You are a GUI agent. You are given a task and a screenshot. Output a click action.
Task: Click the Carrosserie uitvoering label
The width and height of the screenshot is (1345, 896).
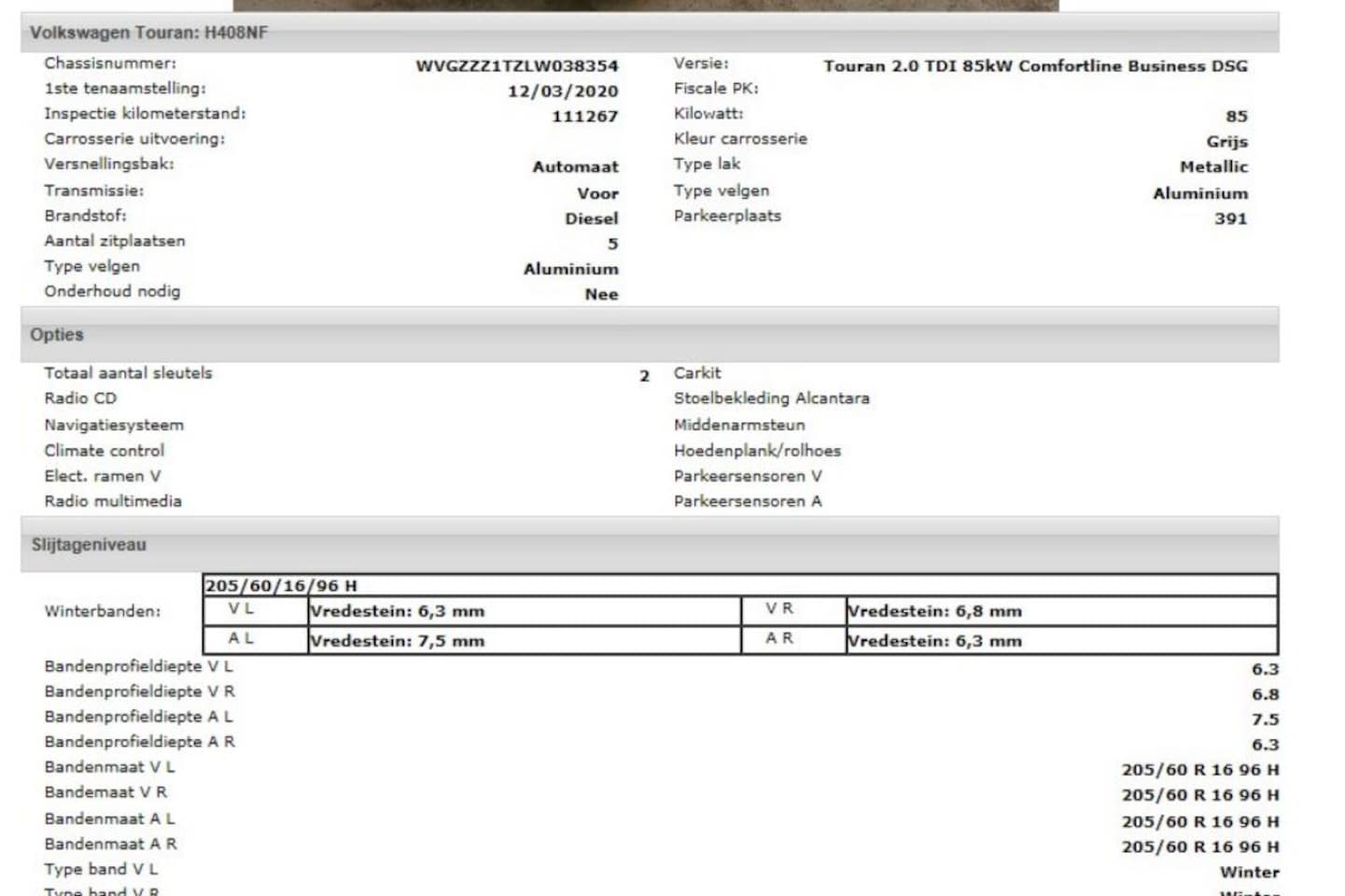point(134,139)
